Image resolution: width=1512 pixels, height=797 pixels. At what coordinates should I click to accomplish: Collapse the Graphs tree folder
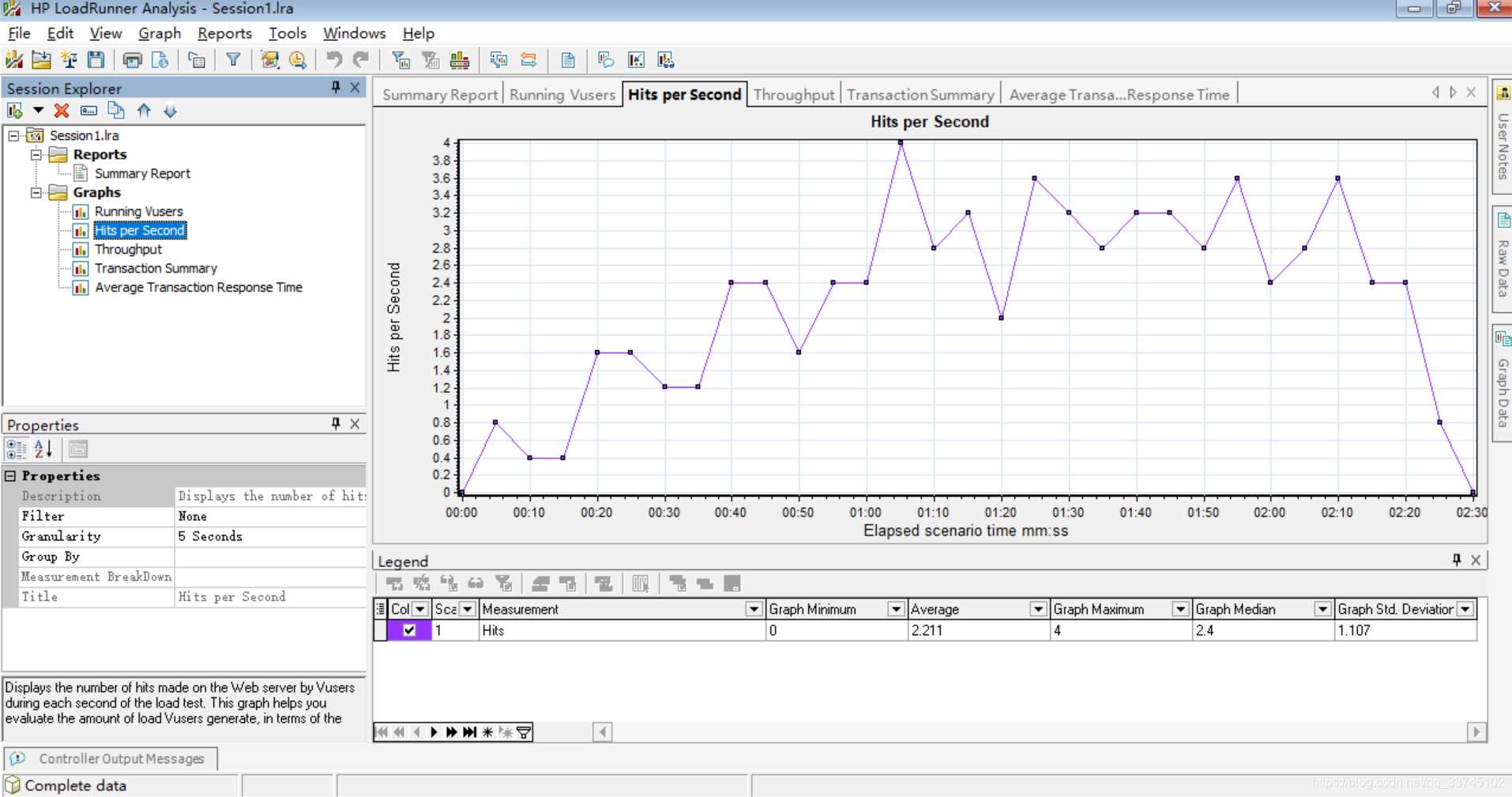(36, 193)
